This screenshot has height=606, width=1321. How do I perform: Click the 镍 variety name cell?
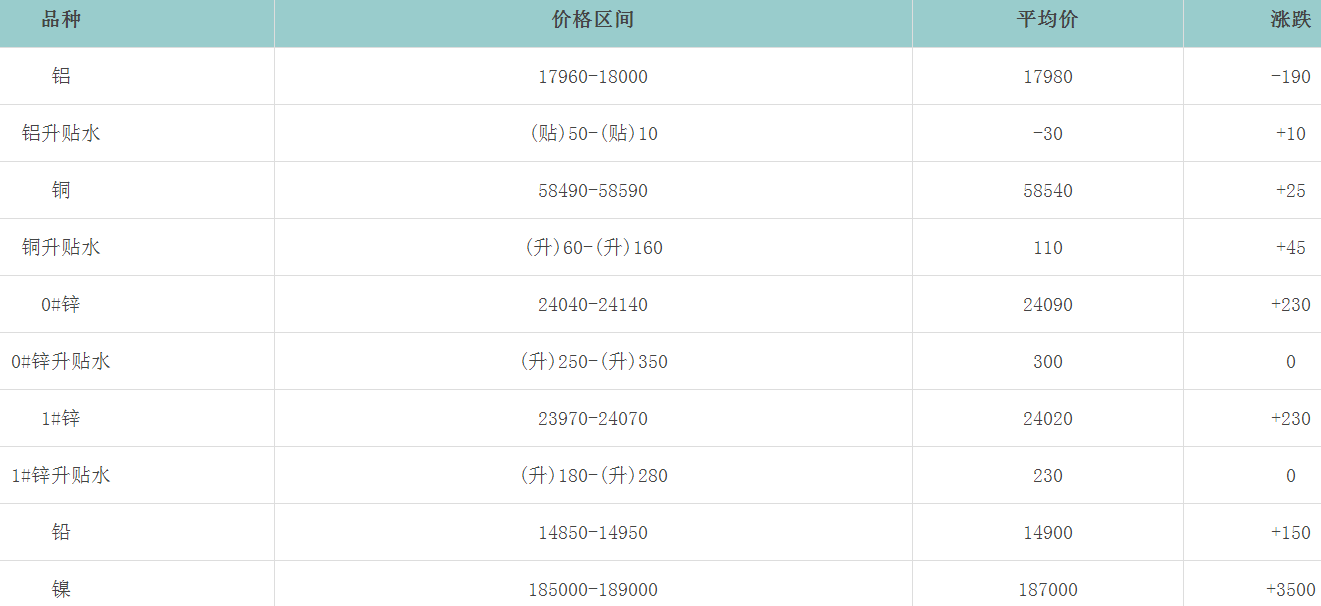coord(61,589)
